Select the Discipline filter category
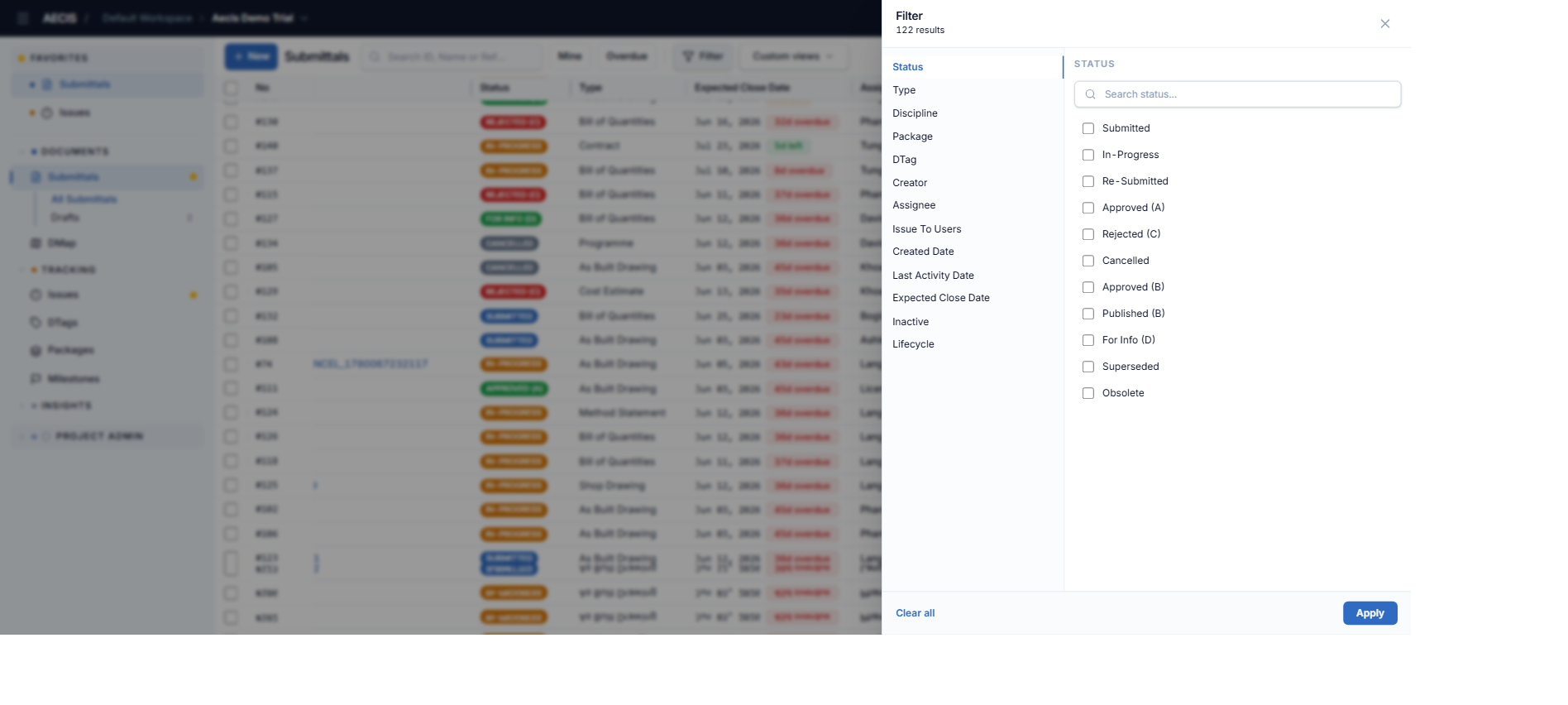This screenshot has width=1568, height=705. point(973,113)
